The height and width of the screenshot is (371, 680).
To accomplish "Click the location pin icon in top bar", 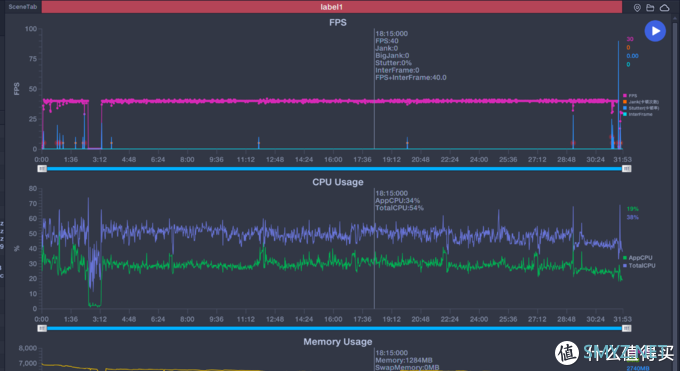I will point(637,7).
